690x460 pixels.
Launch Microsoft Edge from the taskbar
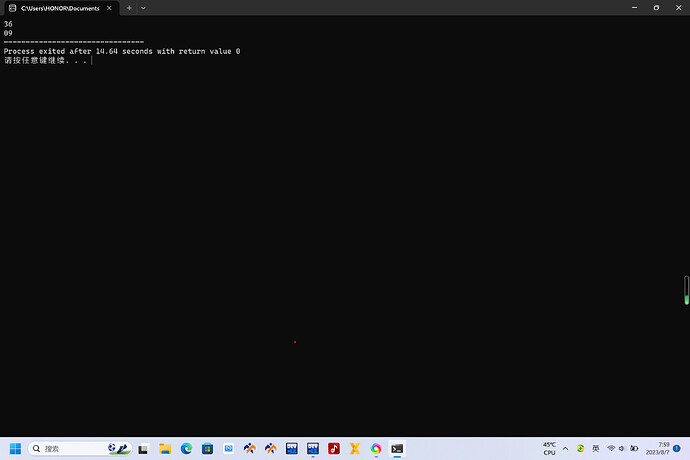[186, 449]
